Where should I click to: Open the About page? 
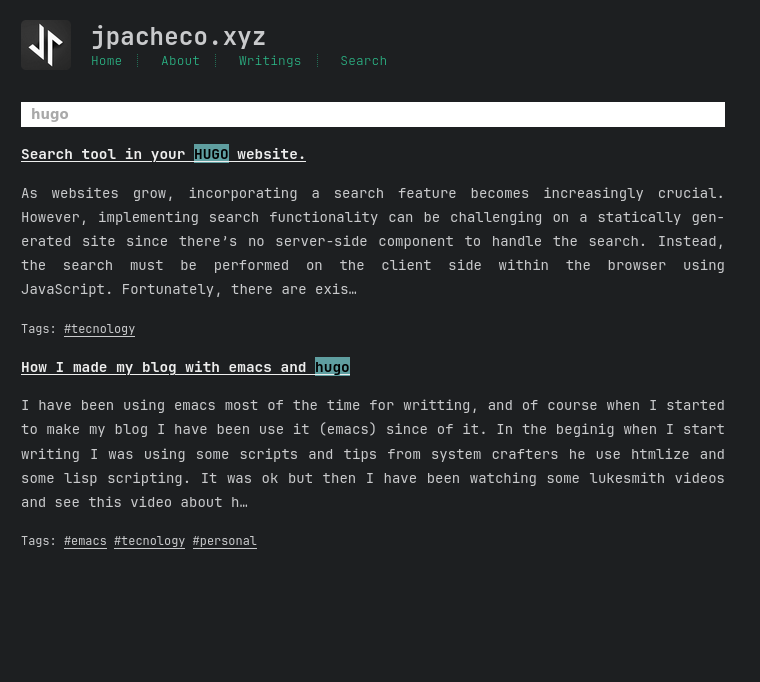(x=180, y=61)
